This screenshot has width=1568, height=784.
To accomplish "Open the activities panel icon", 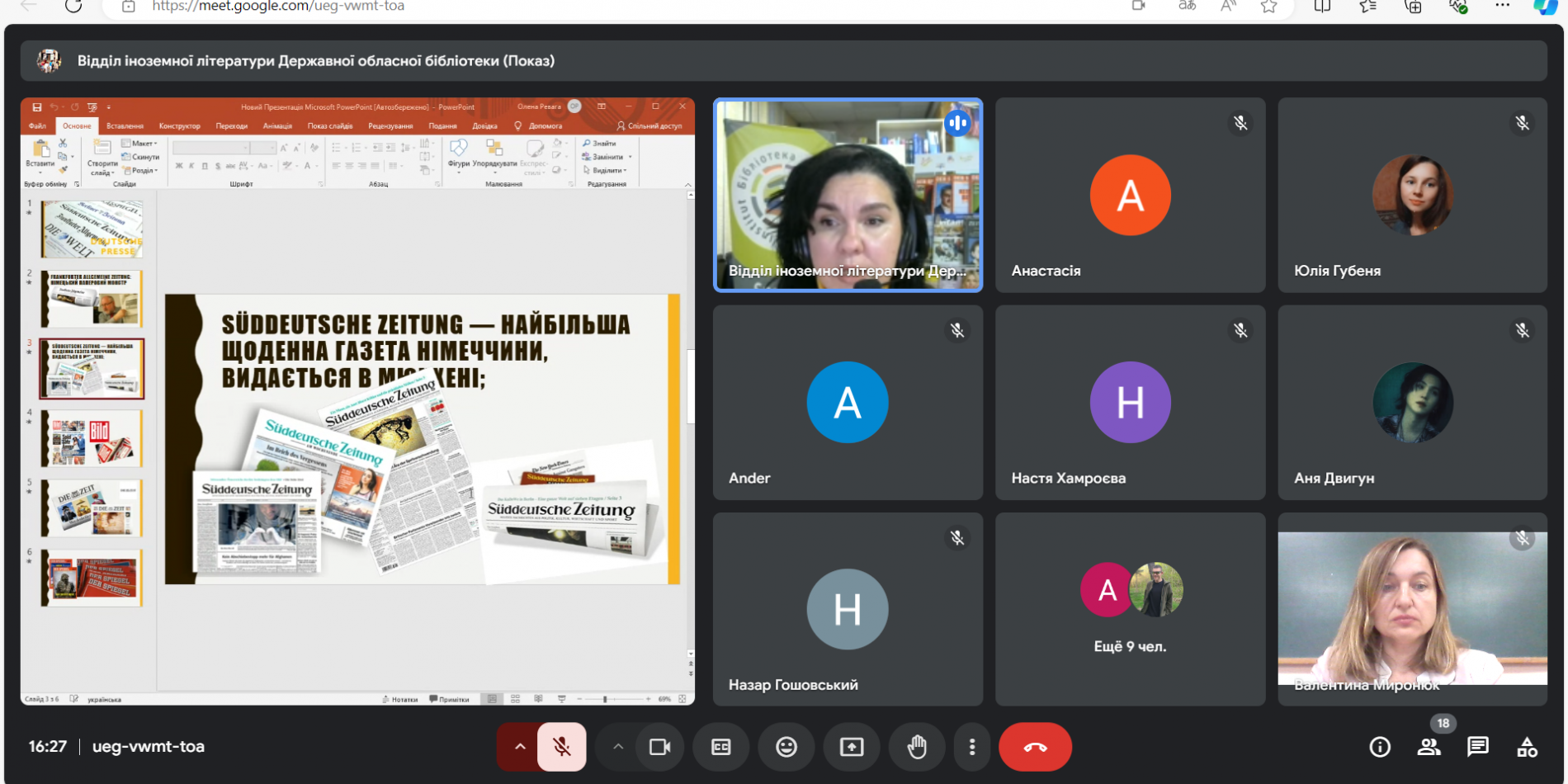I will click(1527, 747).
